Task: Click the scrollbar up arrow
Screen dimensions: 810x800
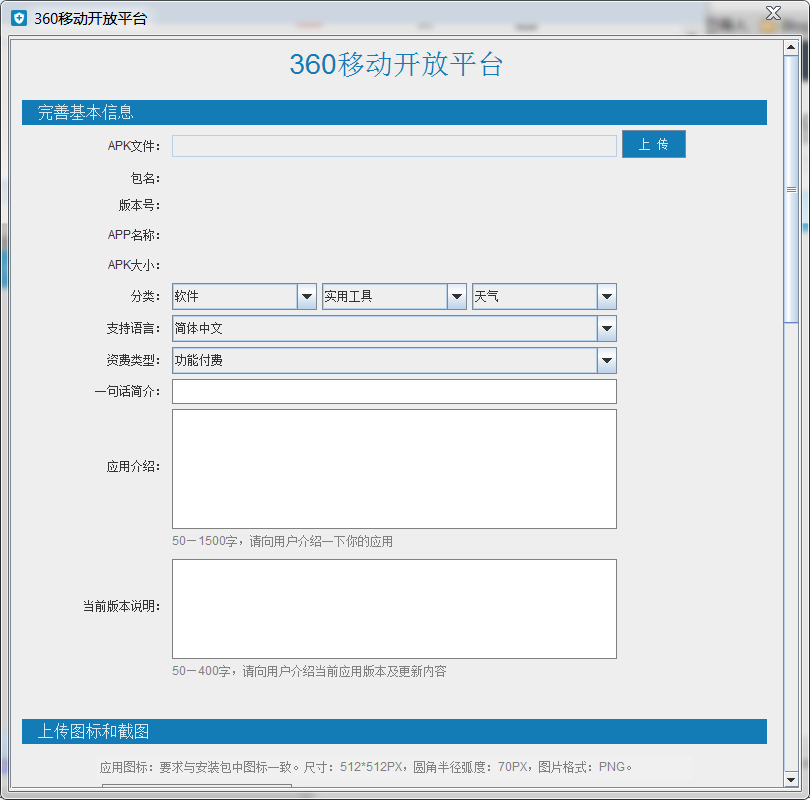Action: [791, 48]
